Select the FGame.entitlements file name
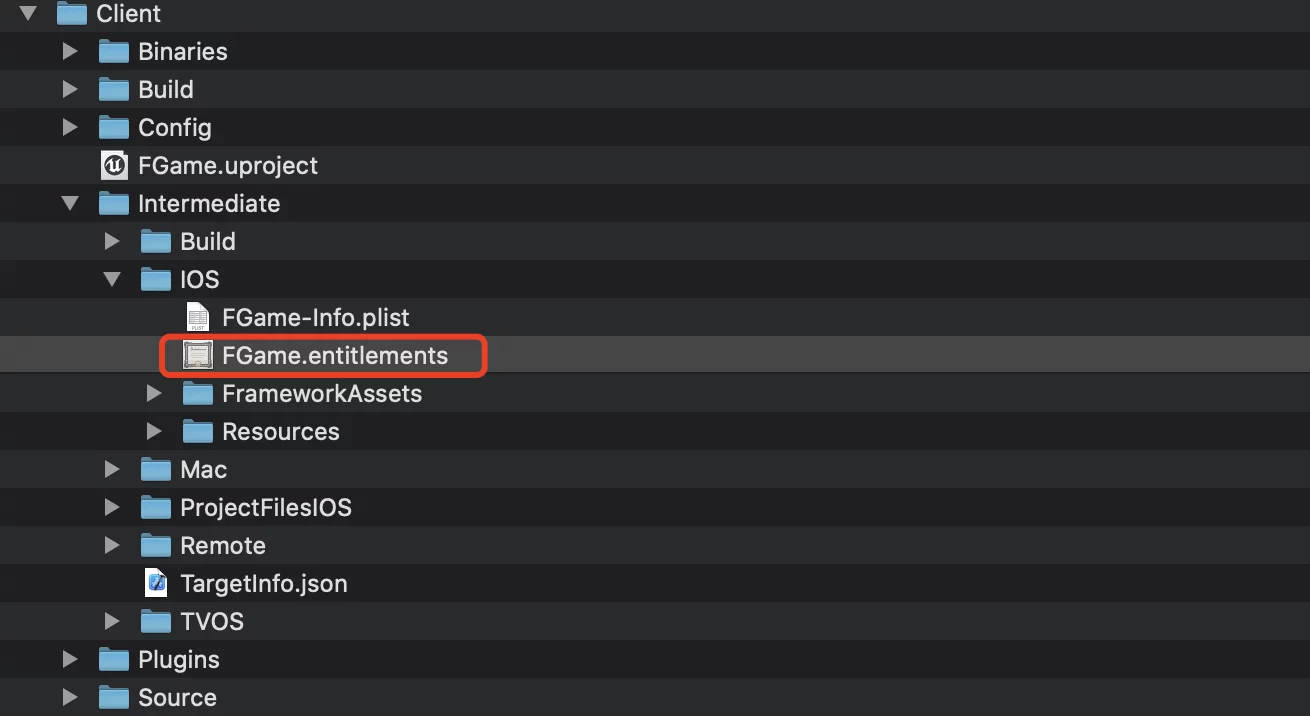 pos(335,355)
